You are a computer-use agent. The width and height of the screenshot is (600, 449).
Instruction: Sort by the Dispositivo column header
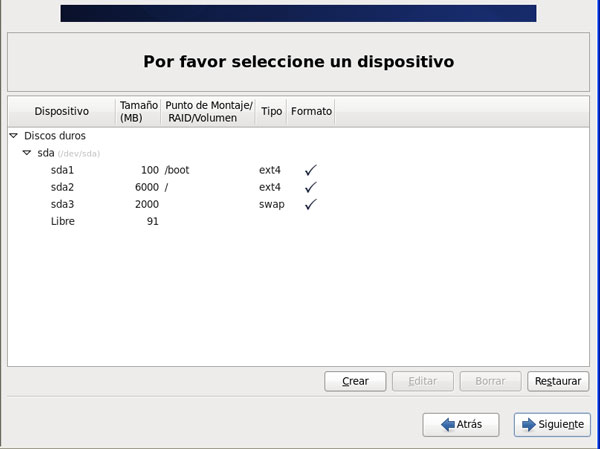[x=61, y=111]
